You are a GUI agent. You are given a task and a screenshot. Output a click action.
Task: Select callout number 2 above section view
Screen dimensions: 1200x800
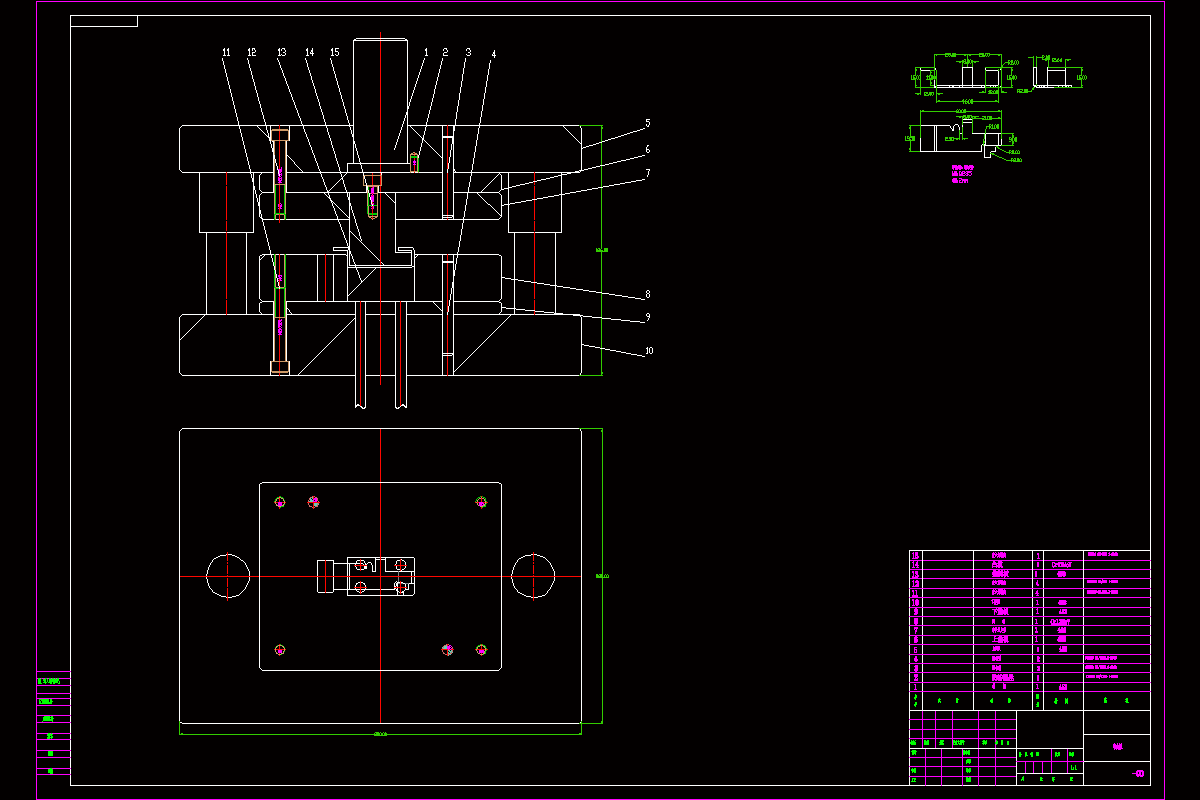(x=445, y=52)
